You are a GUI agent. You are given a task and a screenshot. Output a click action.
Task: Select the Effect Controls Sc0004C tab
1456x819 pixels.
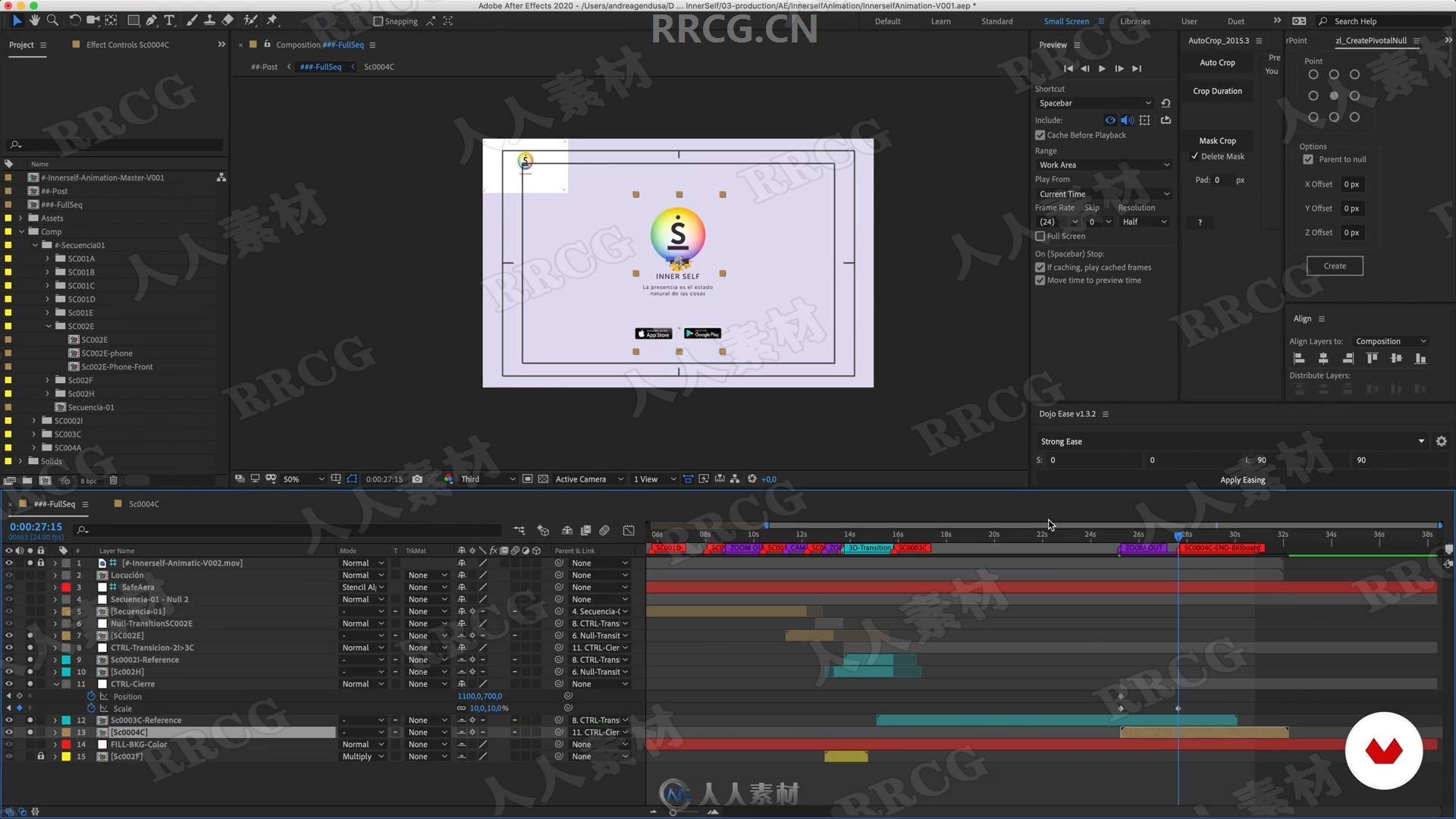pos(127,44)
